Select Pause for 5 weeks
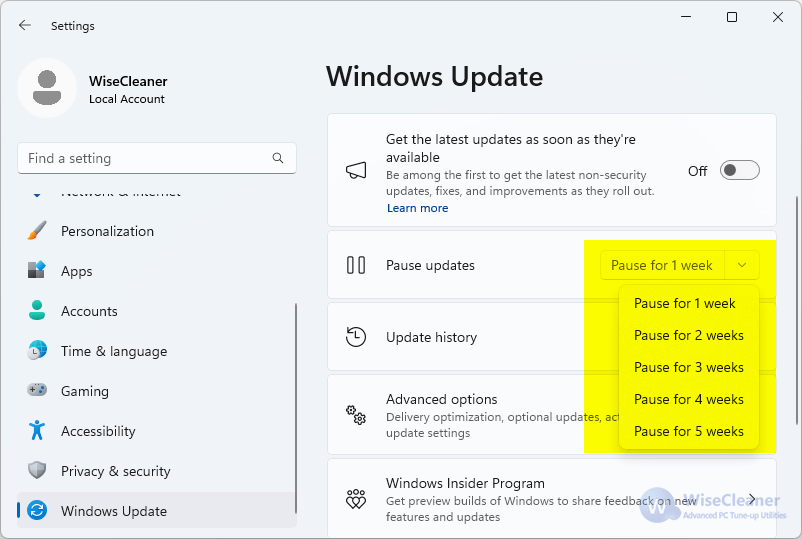 point(688,431)
